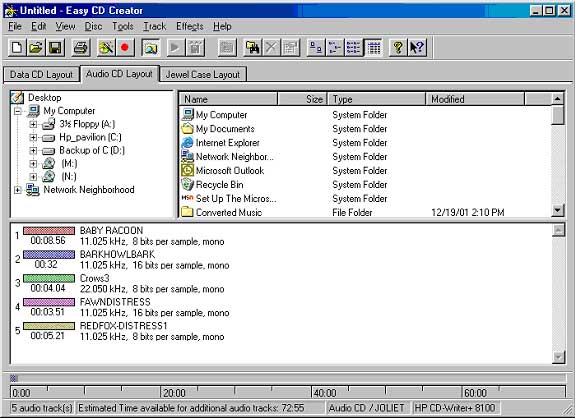This screenshot has height=418, width=575.
Task: Select track 2 BARKHOWLBARK
Action: click(x=117, y=254)
